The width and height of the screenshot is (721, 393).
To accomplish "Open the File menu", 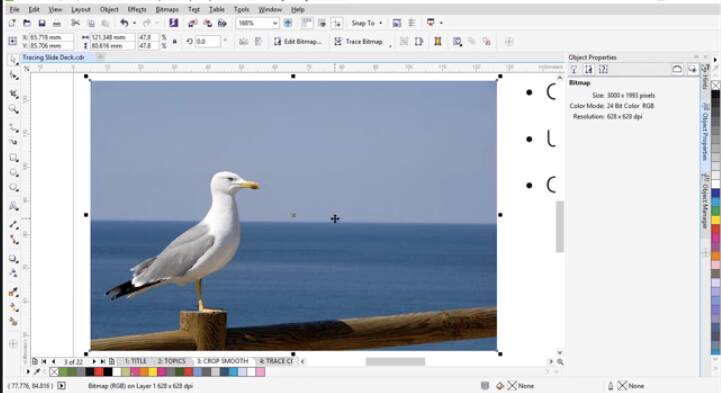I will (14, 9).
